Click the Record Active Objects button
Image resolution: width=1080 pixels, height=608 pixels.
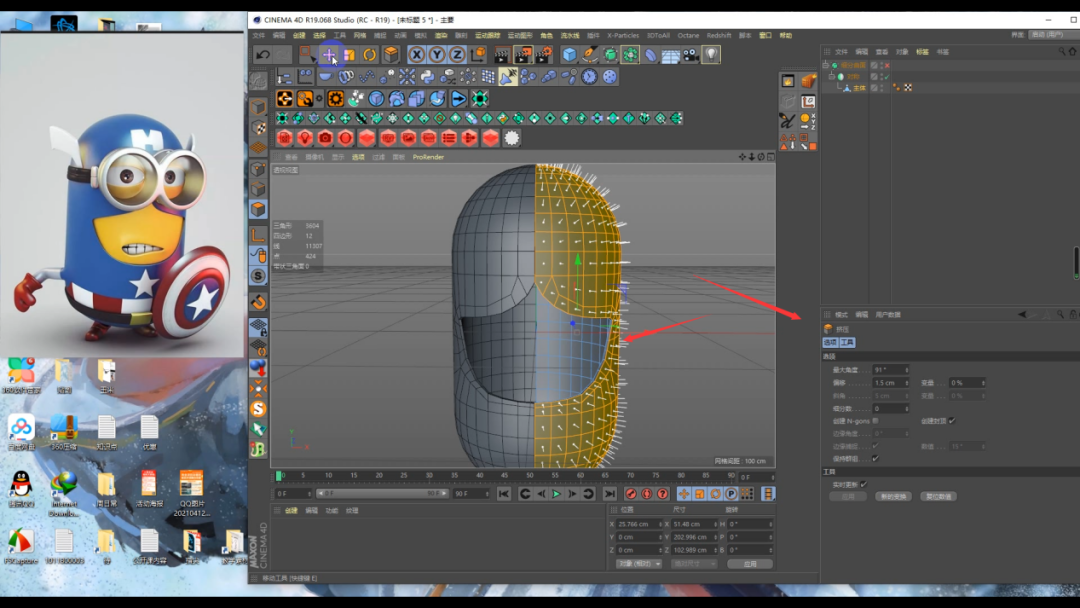click(x=630, y=494)
